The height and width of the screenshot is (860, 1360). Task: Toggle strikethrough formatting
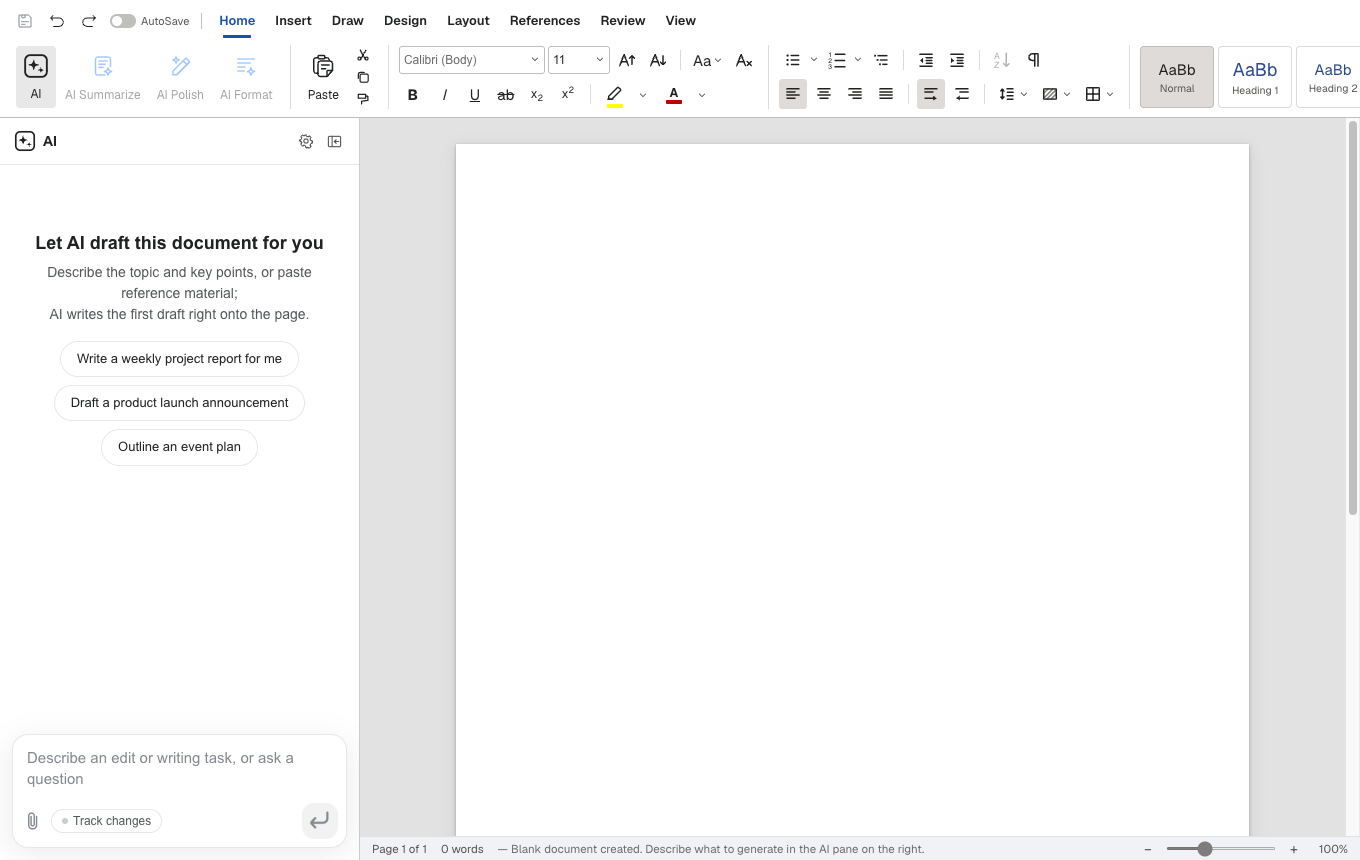pos(506,95)
